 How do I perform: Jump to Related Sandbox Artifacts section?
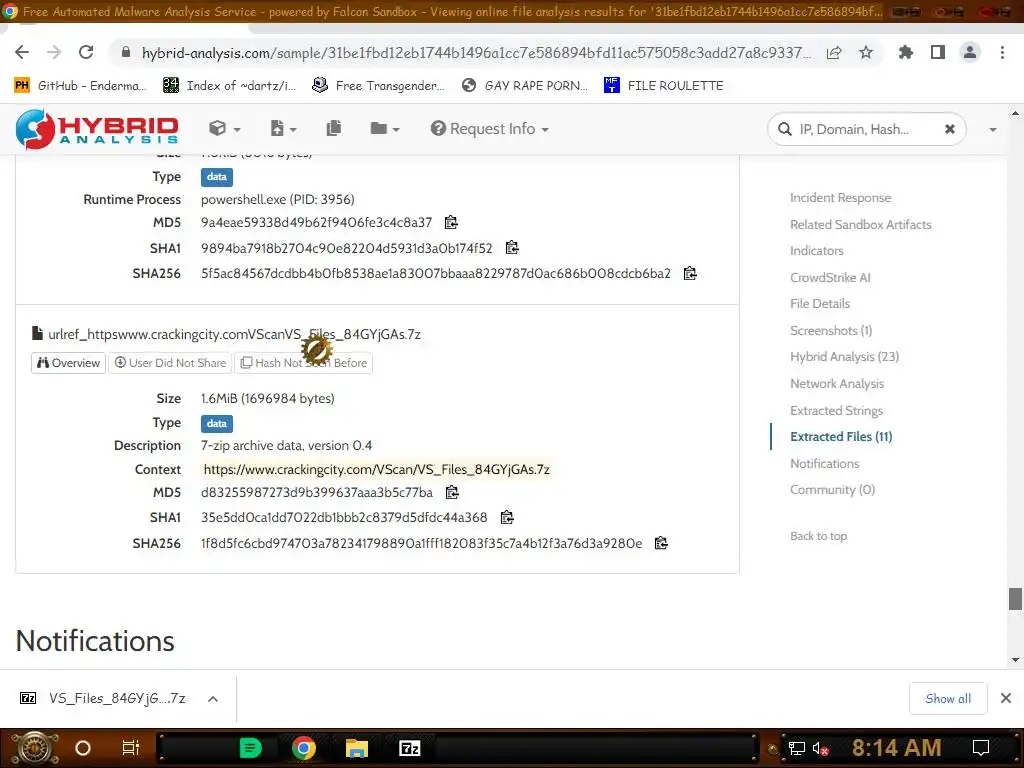pyautogui.click(x=860, y=225)
